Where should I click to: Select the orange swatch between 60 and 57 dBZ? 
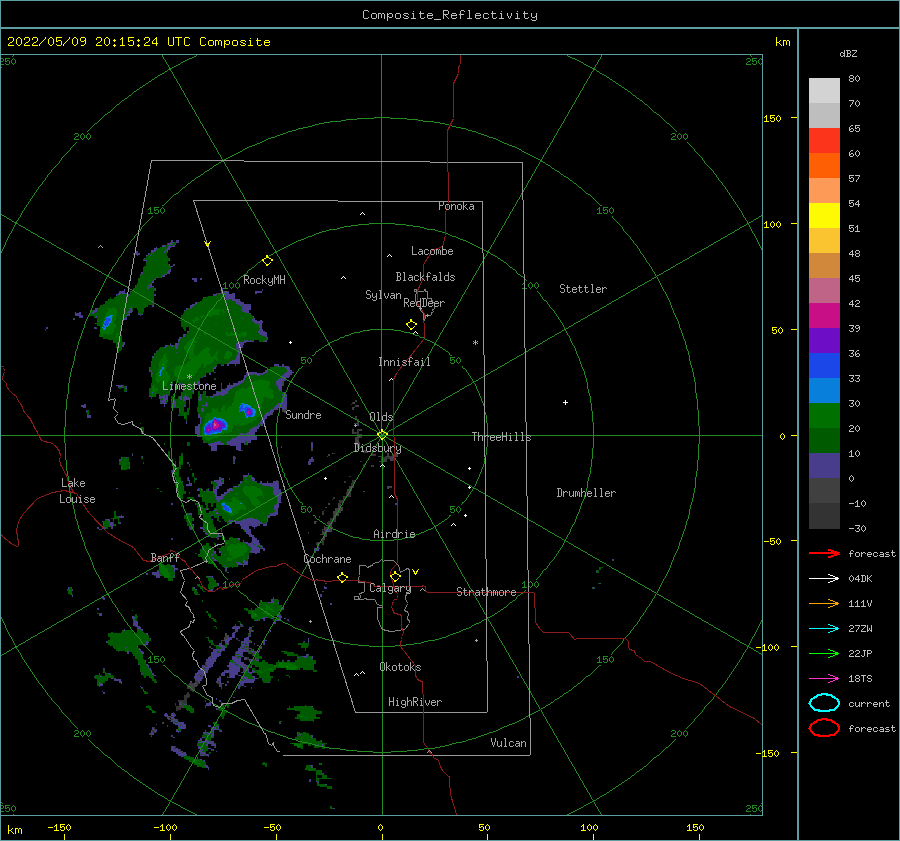(824, 166)
